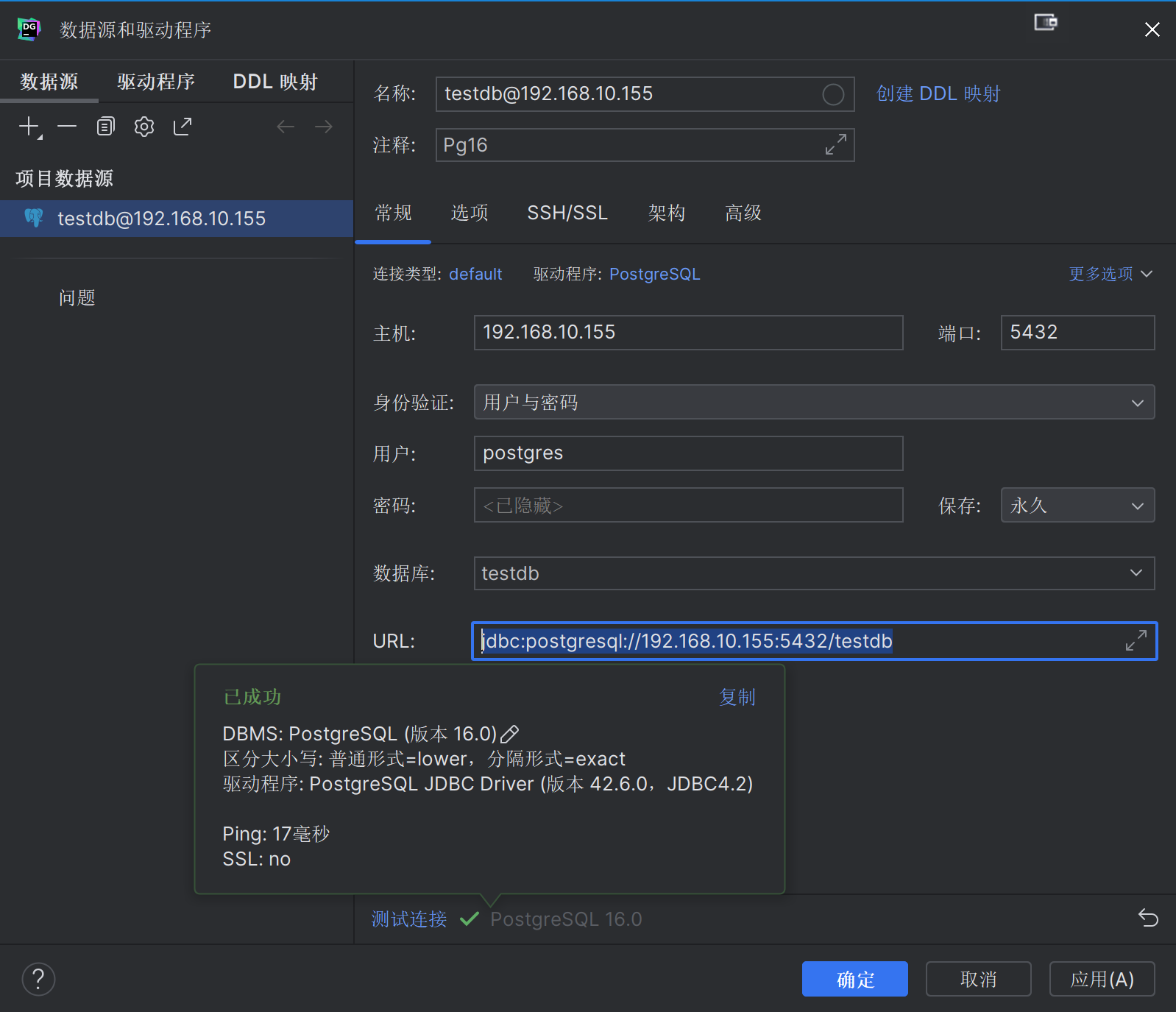
Task: Open help with question mark button
Action: click(x=38, y=979)
